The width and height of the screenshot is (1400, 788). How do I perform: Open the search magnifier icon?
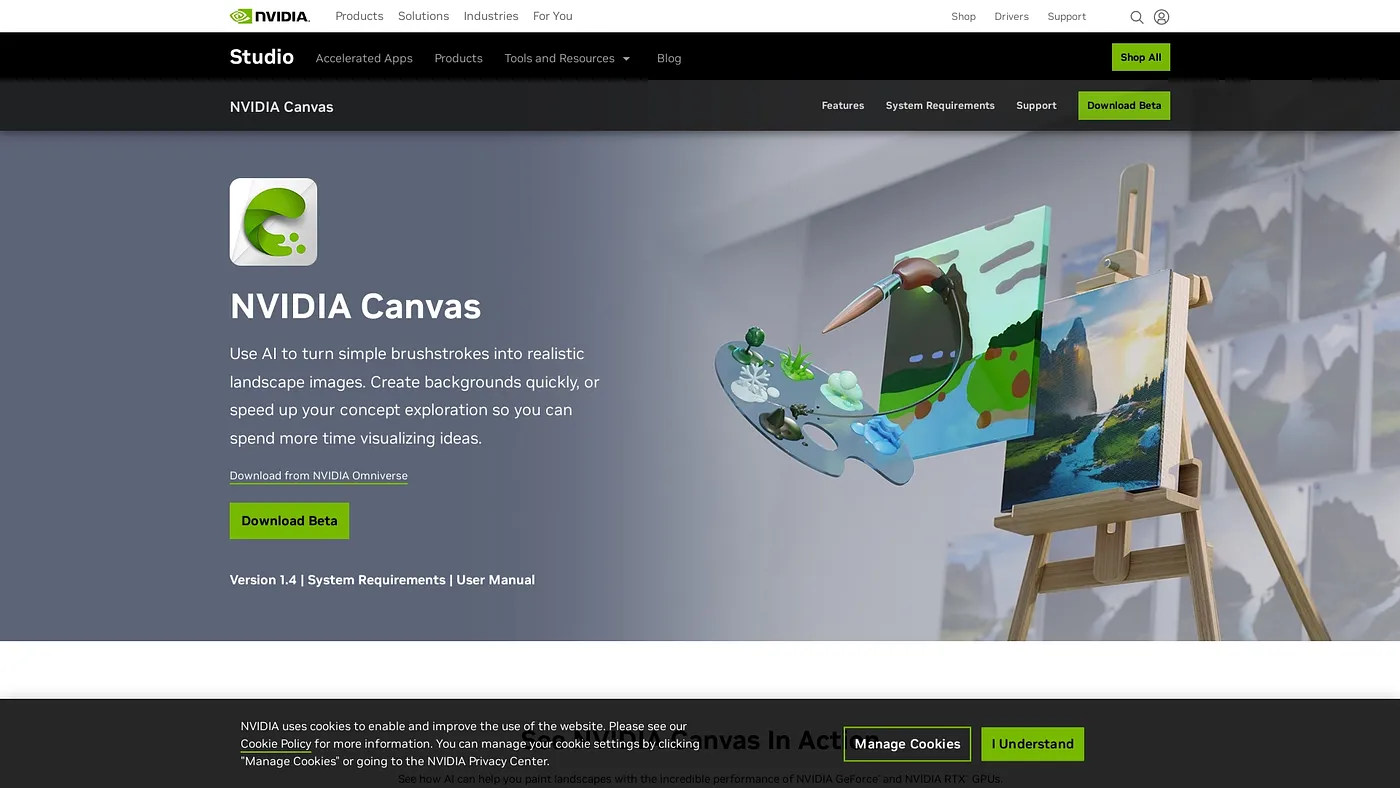tap(1136, 17)
